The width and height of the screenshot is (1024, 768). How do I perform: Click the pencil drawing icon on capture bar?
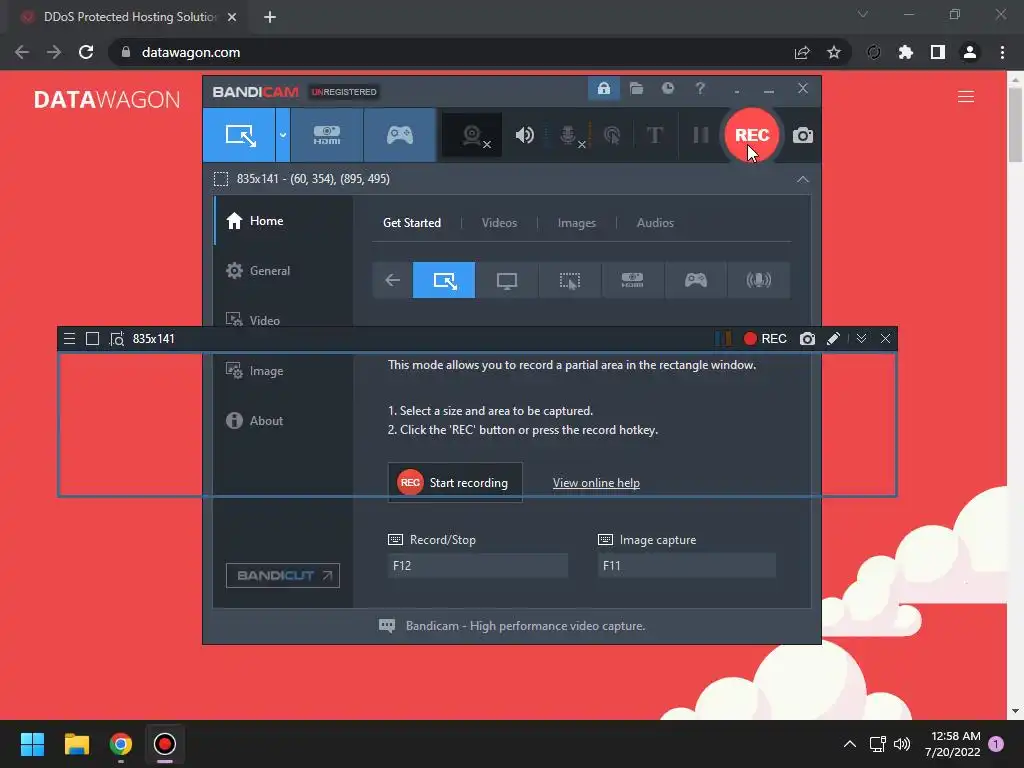(x=833, y=338)
